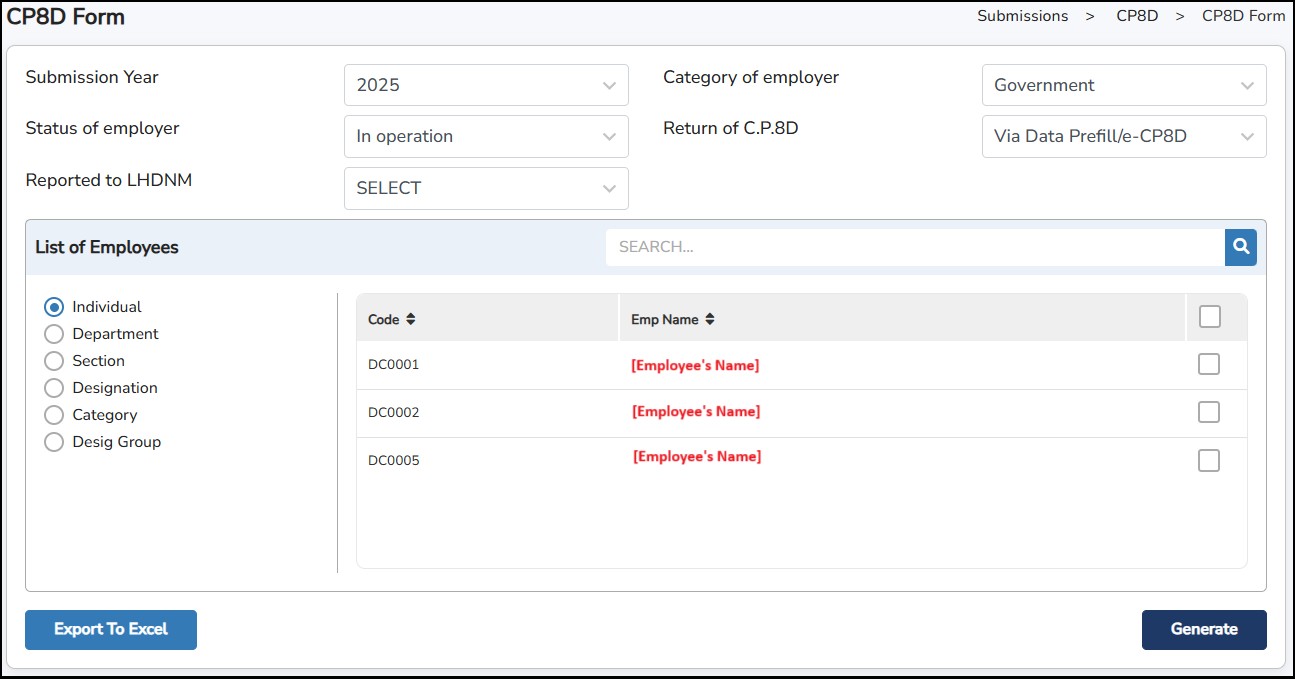The width and height of the screenshot is (1295, 679).
Task: Open the Reported to LHDNM dropdown
Action: click(x=486, y=188)
